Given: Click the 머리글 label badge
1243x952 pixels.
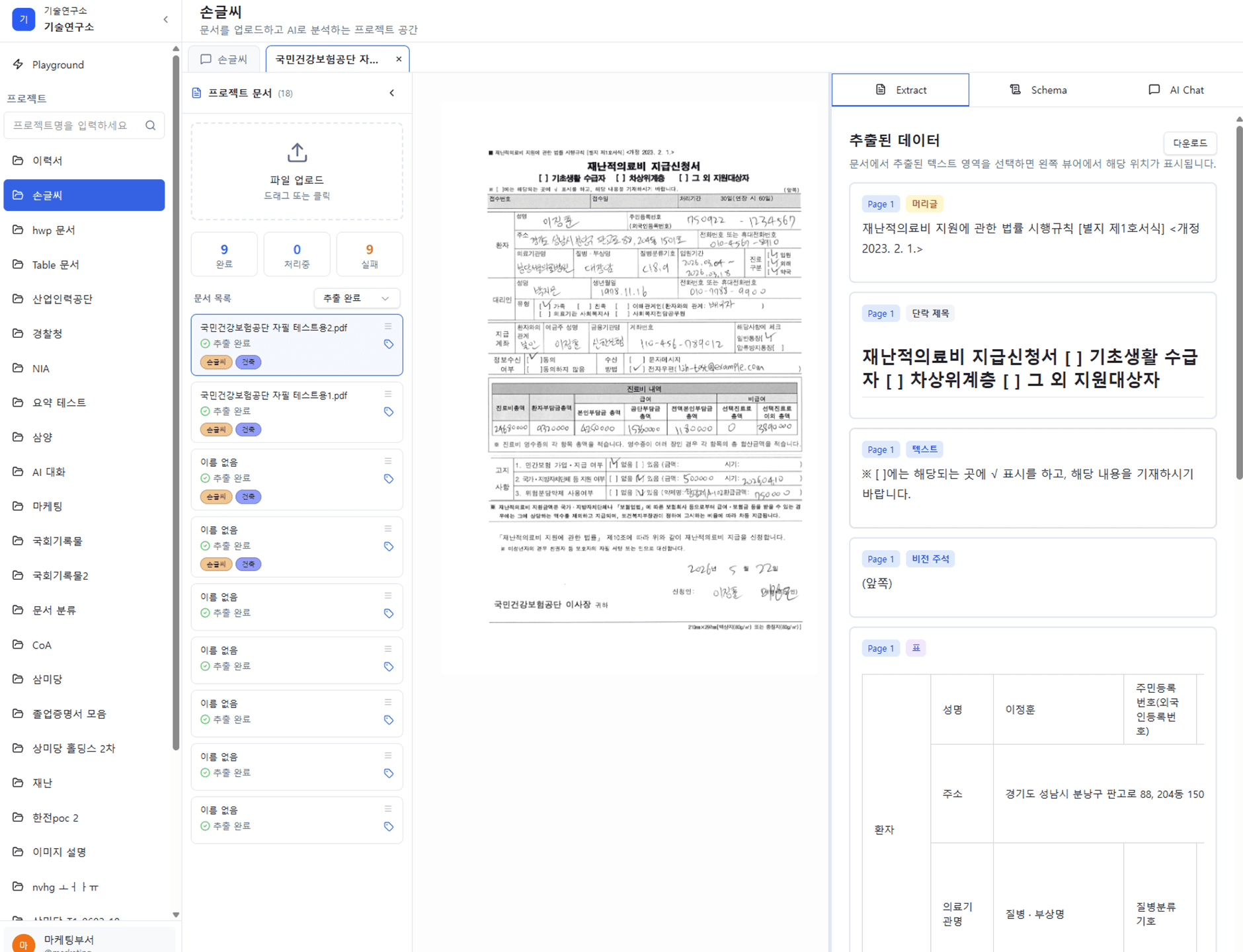Looking at the screenshot, I should tap(924, 204).
